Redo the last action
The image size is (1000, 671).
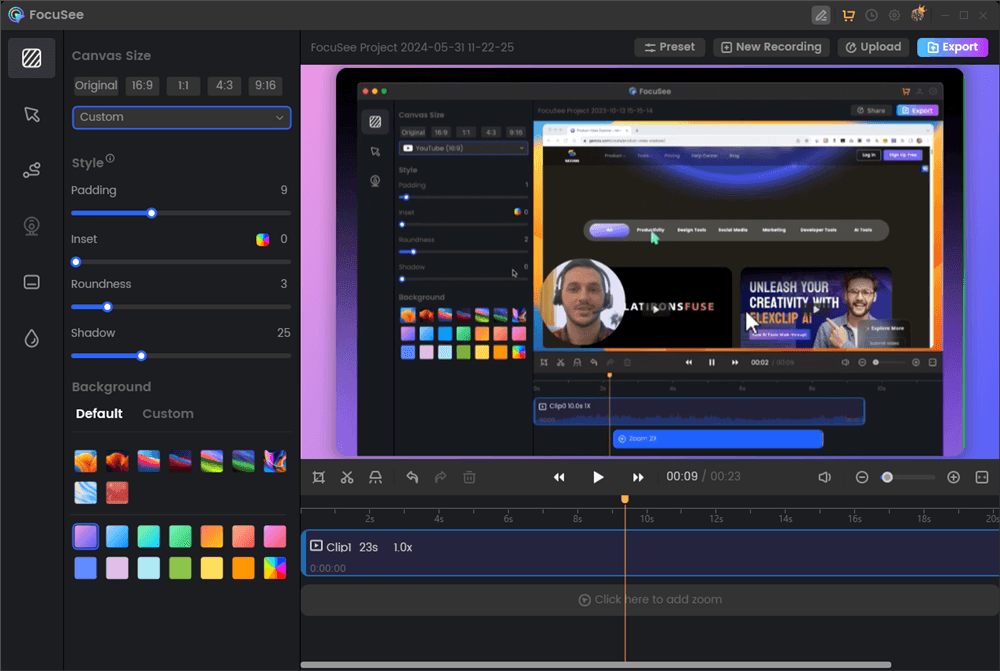[441, 477]
